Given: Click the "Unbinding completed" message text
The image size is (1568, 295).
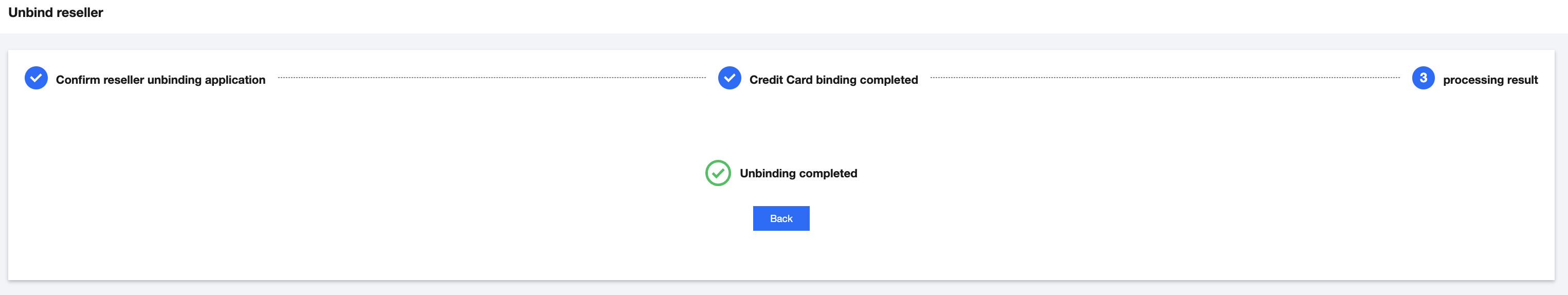Looking at the screenshot, I should point(798,173).
